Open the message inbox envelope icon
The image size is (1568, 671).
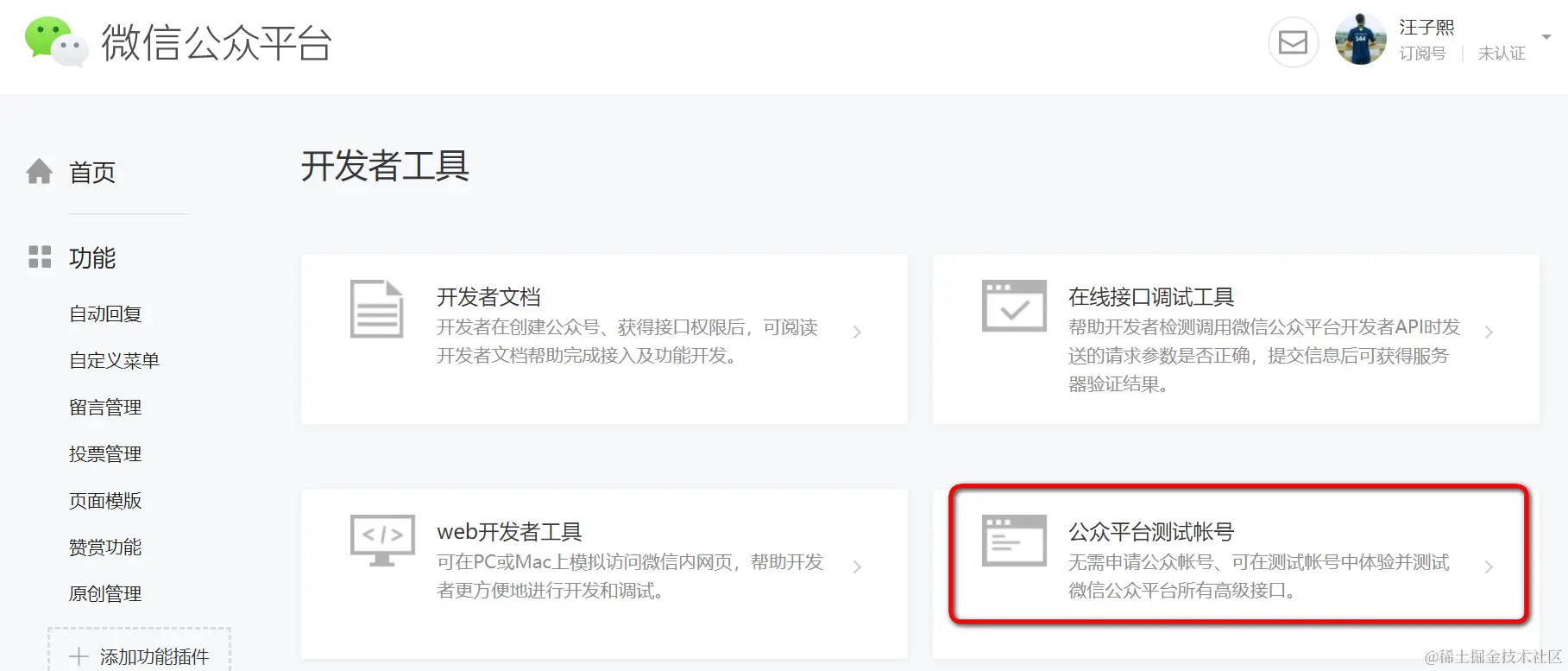point(1293,41)
